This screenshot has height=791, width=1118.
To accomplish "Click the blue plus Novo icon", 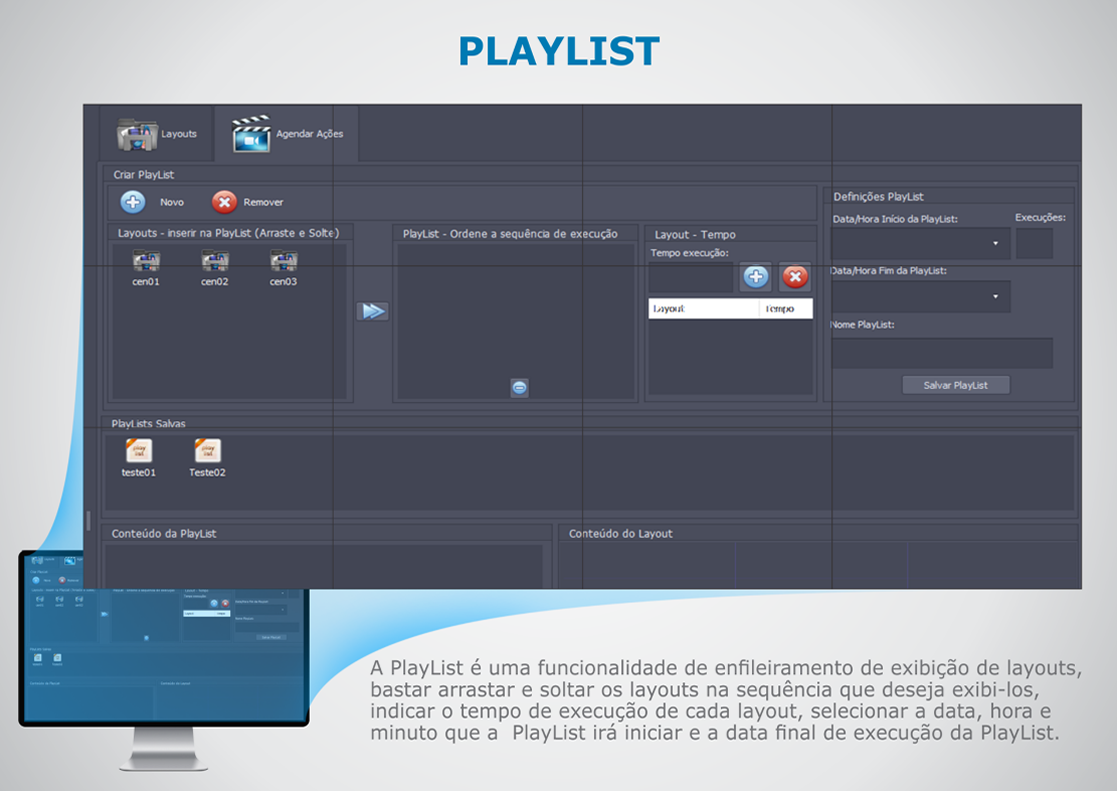I will pos(133,202).
